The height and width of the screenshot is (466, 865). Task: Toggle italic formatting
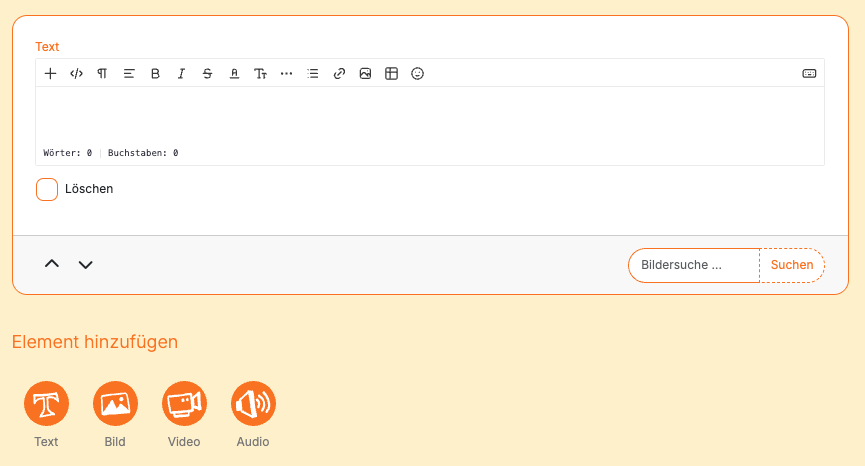[x=181, y=73]
